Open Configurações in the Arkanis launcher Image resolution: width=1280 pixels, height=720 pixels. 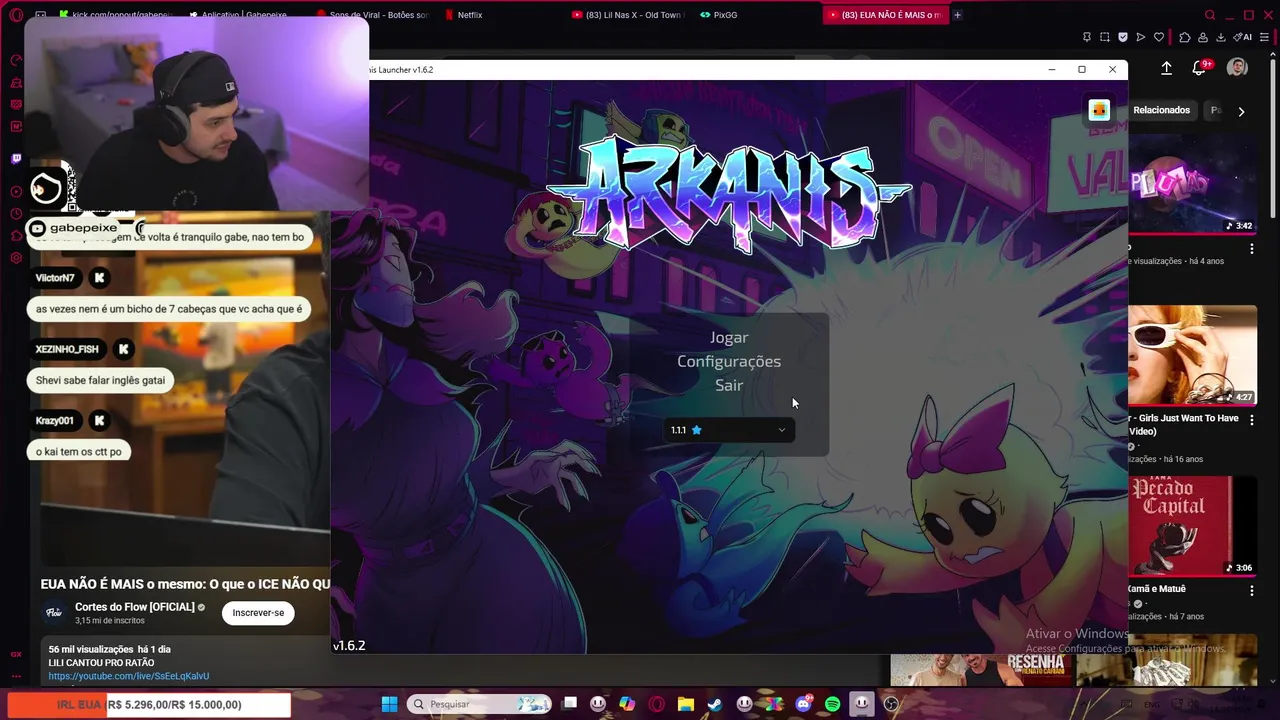(729, 361)
